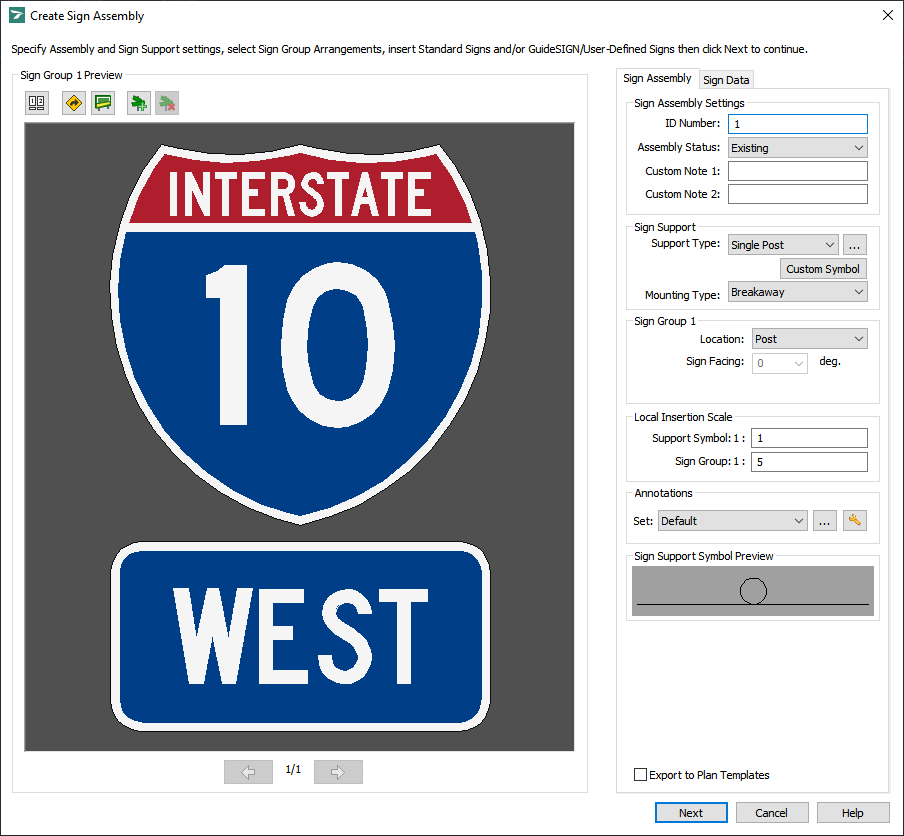Switch to the Sign Data tab
904x836 pixels.
[726, 80]
